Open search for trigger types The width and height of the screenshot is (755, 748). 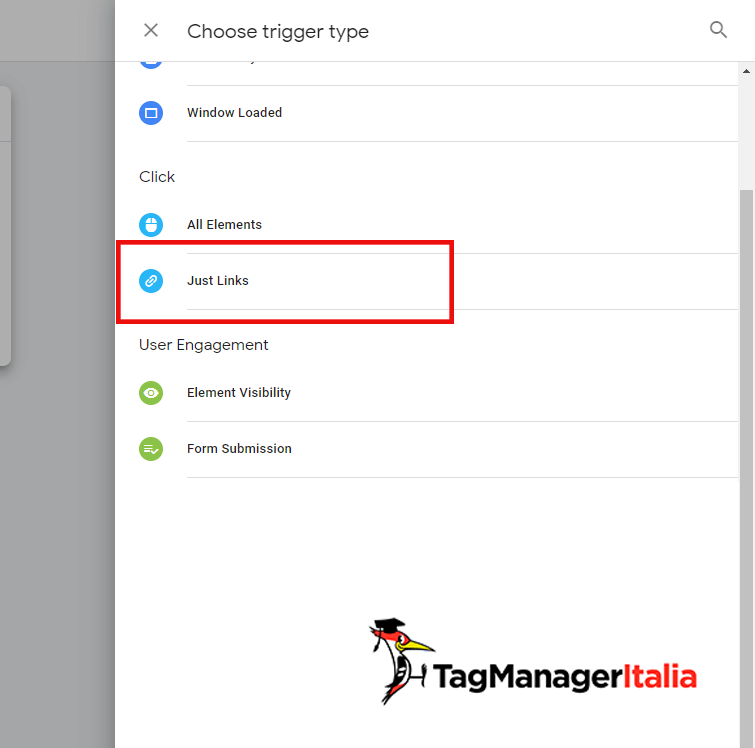(x=718, y=29)
